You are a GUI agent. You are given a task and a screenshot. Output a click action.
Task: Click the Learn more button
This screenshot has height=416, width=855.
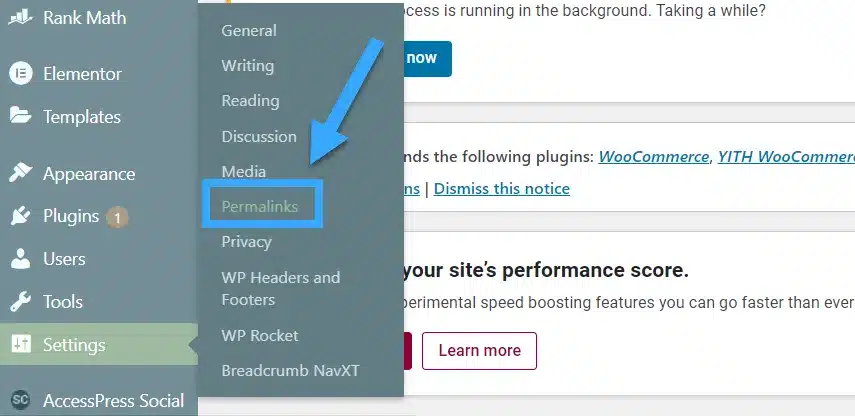point(479,351)
